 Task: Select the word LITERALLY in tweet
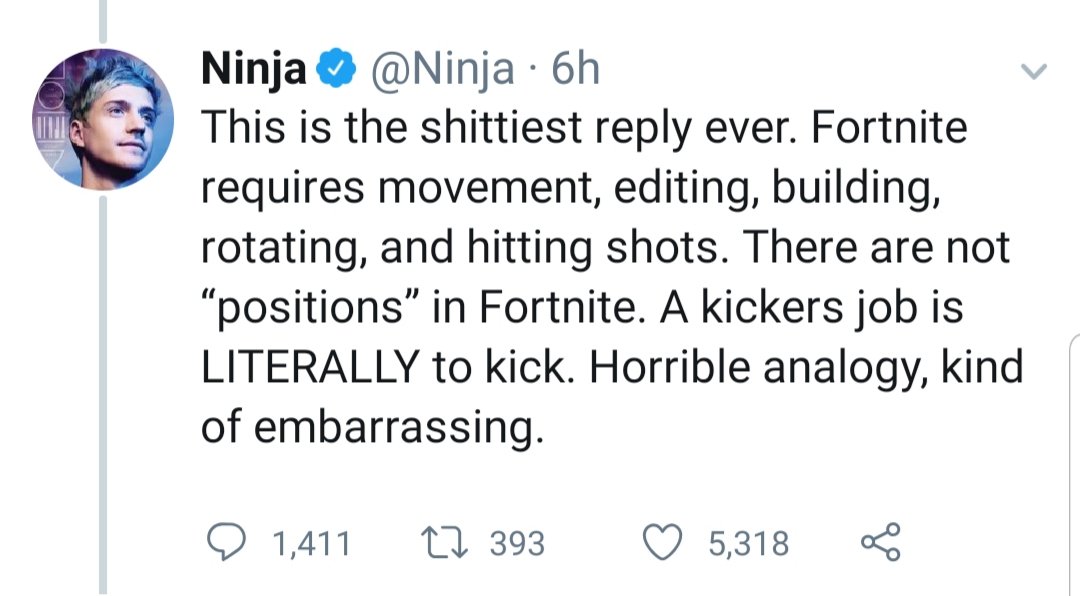click(x=311, y=367)
